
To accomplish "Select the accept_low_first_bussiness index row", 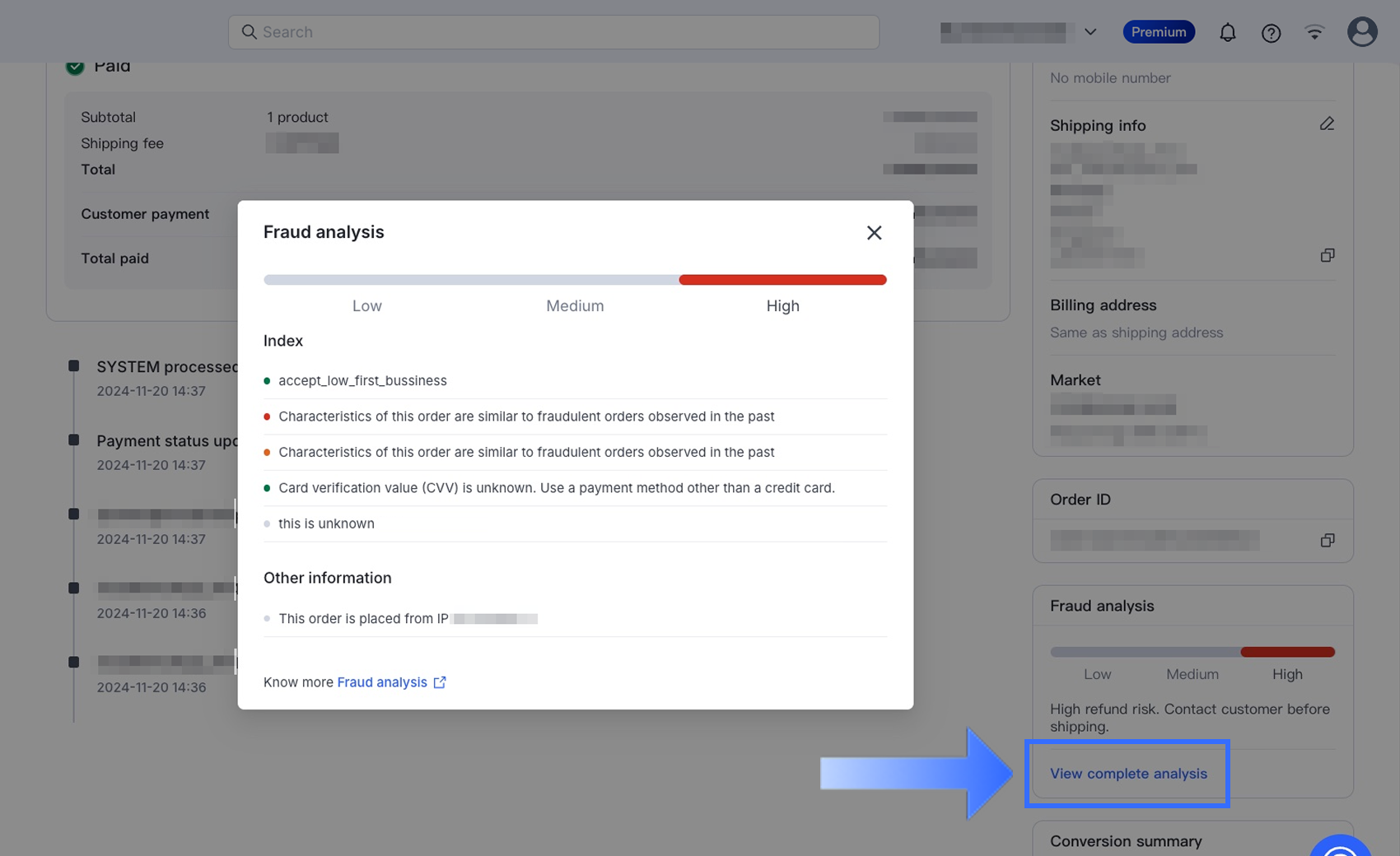I will tap(362, 381).
